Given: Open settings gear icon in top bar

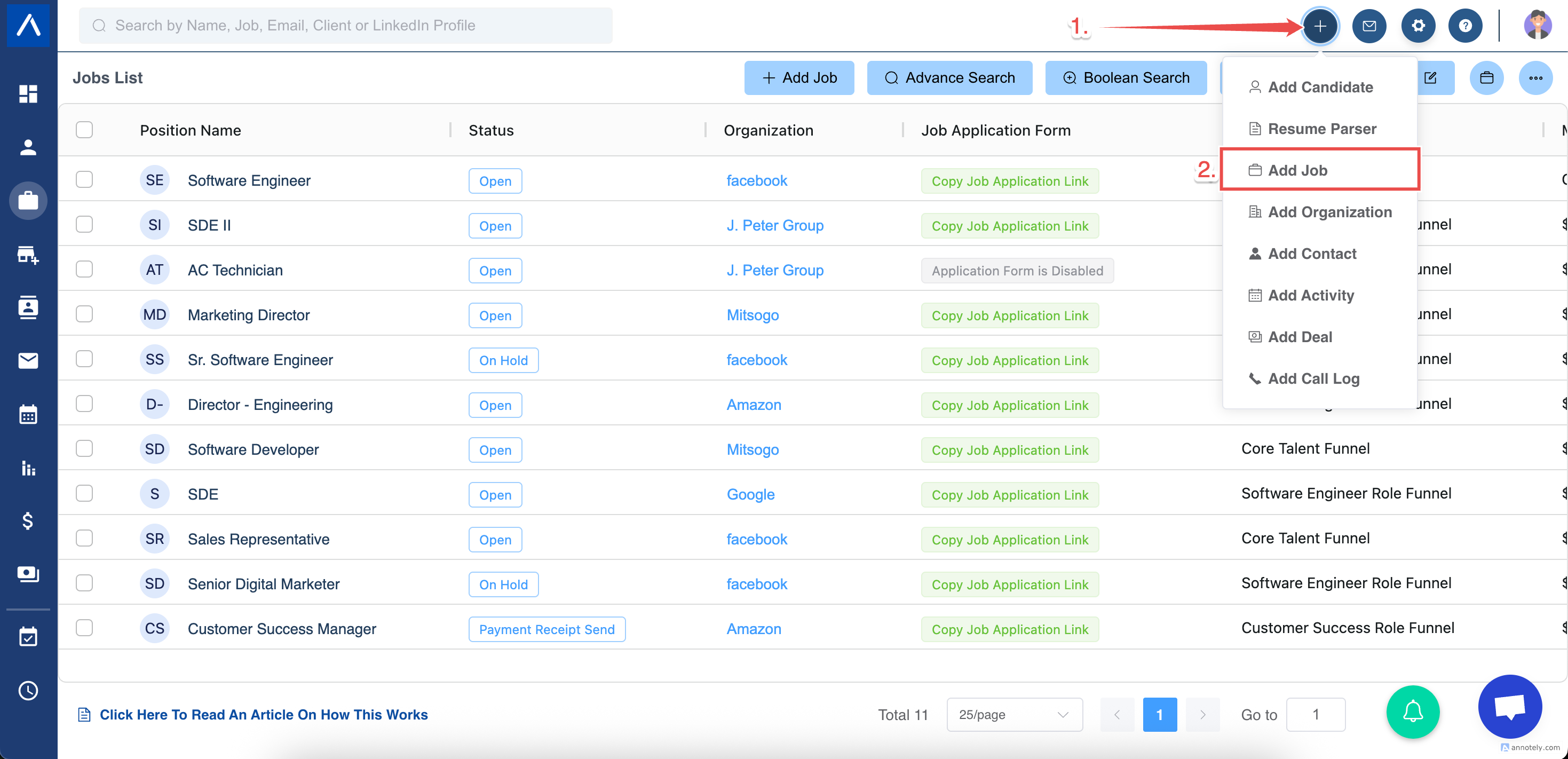Looking at the screenshot, I should point(1417,26).
